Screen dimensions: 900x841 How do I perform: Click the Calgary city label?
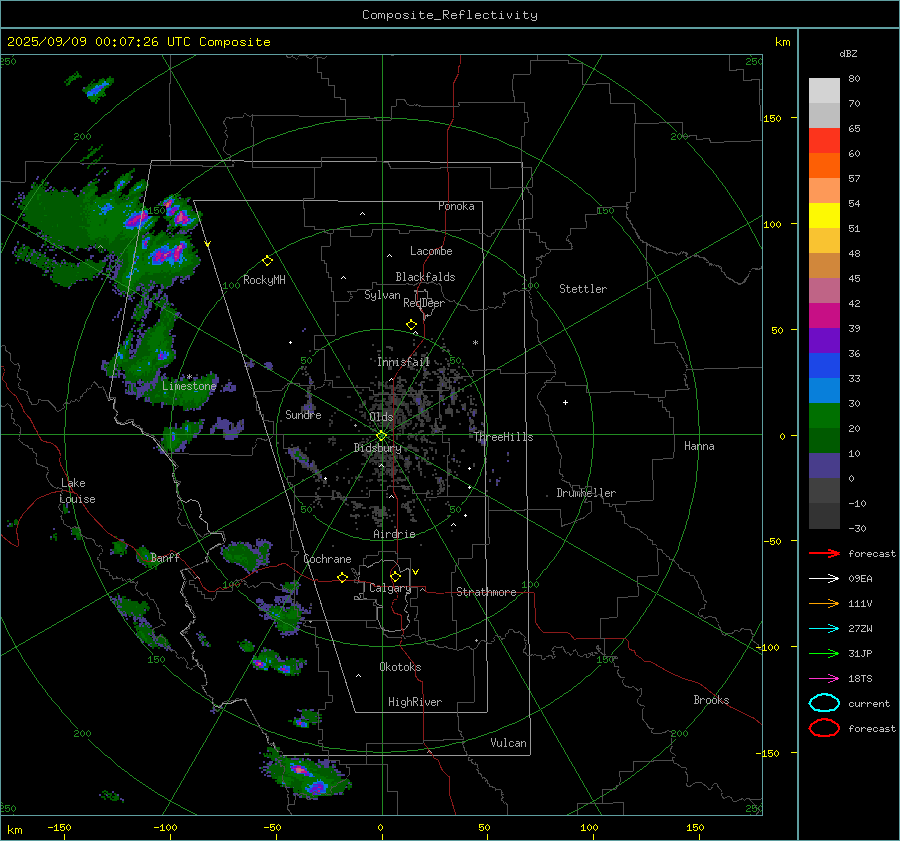[x=390, y=588]
